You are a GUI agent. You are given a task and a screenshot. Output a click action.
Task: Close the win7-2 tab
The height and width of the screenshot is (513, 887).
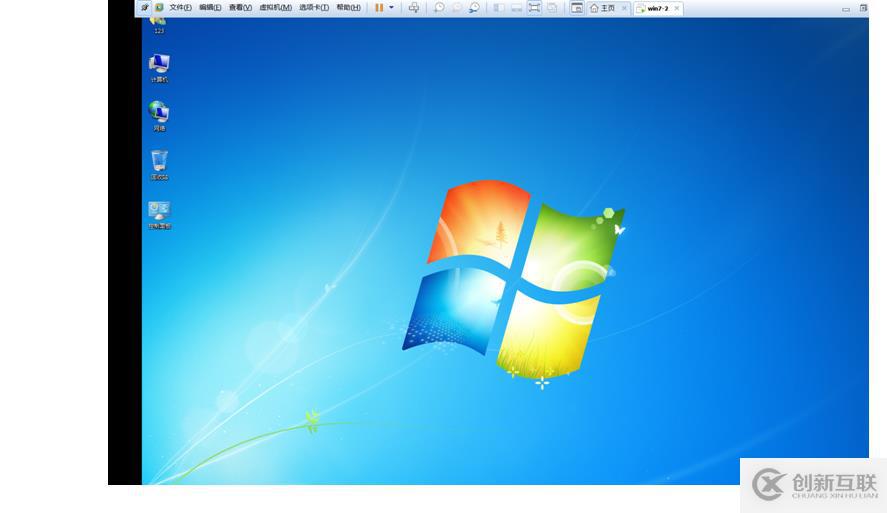click(x=677, y=8)
